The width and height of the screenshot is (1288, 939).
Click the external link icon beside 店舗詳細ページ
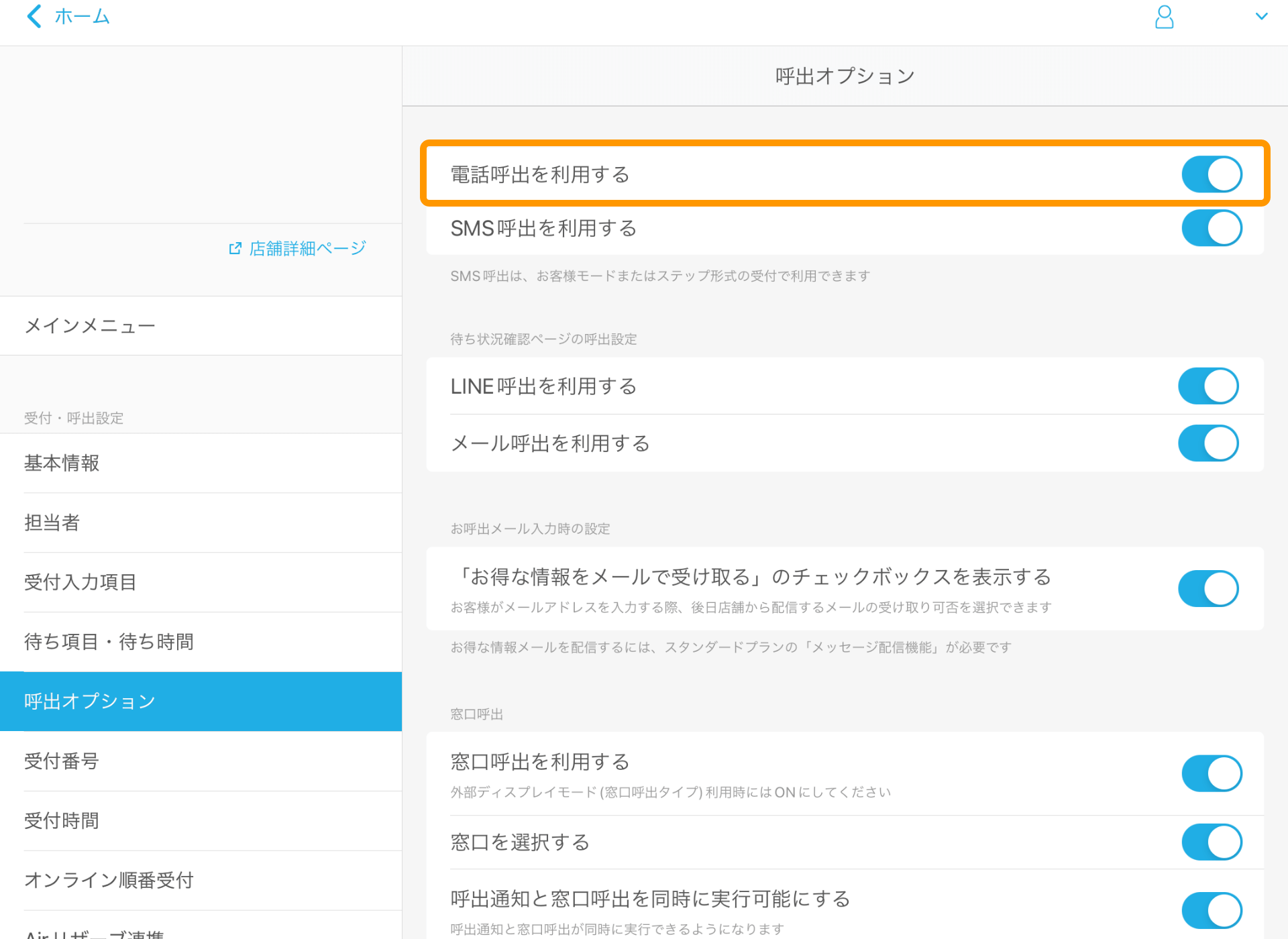235,249
